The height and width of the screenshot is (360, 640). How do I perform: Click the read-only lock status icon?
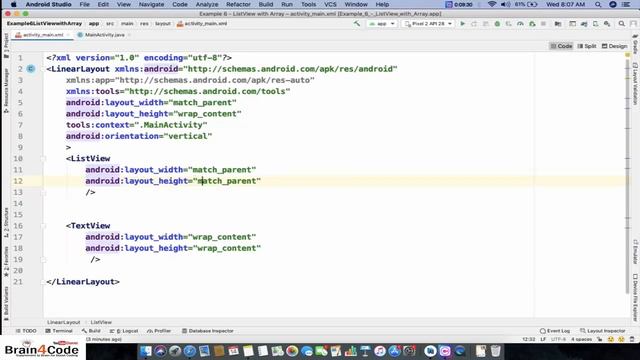click(x=600, y=340)
